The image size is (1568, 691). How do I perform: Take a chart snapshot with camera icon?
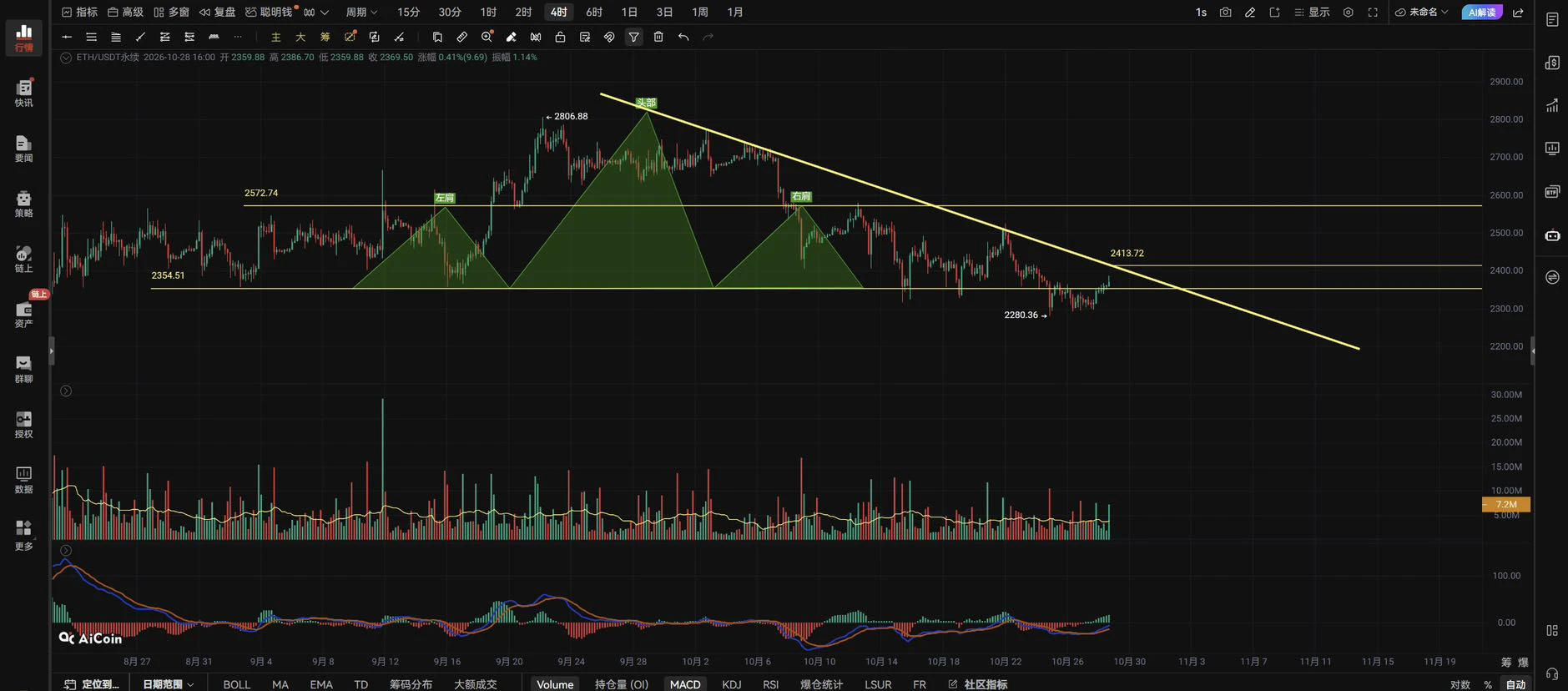coord(1225,13)
